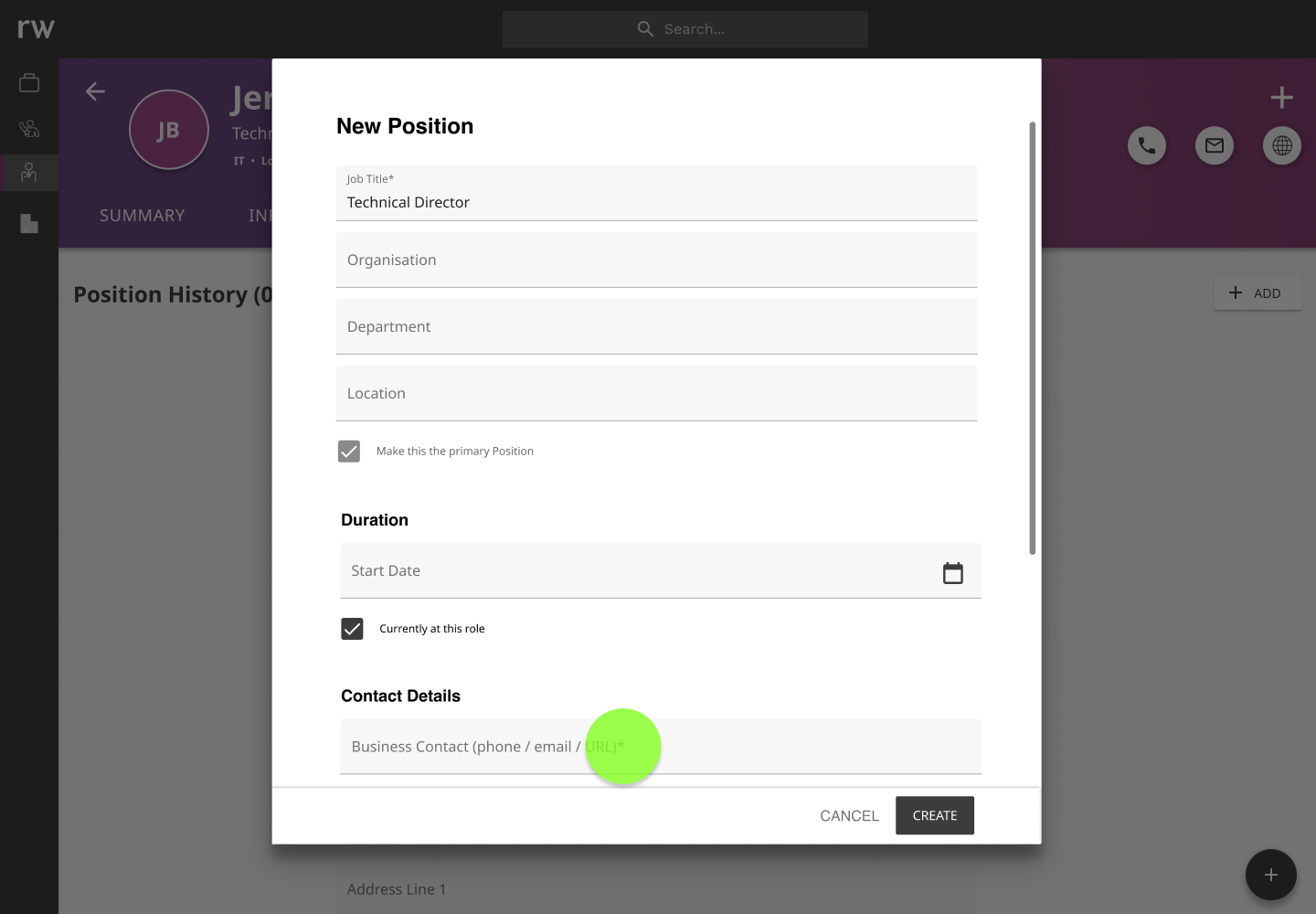The width and height of the screenshot is (1316, 914).
Task: Switch to the SUMMARY tab
Action: (143, 216)
